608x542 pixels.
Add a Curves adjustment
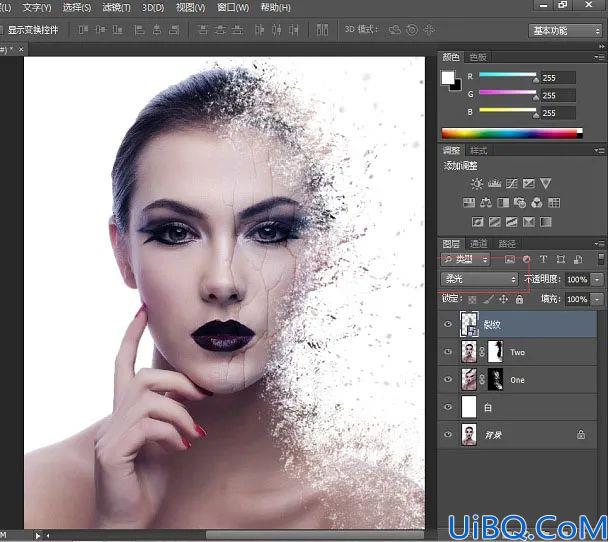coord(511,183)
